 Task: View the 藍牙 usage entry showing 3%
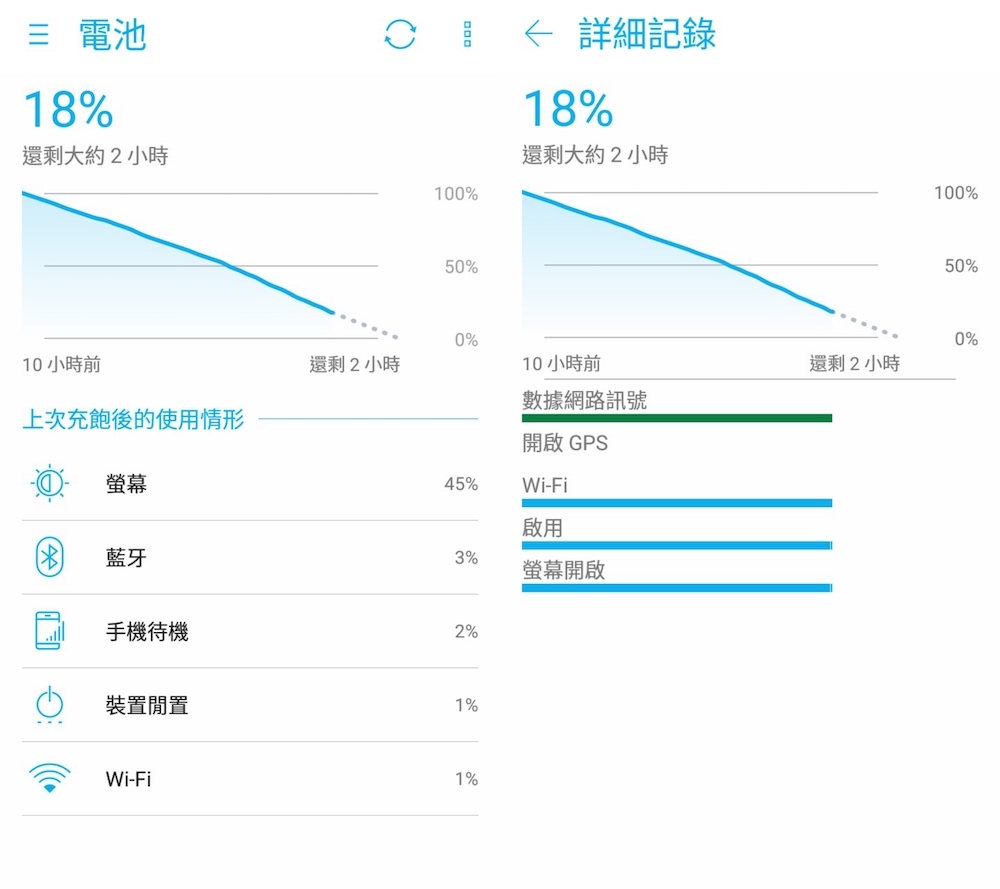click(250, 558)
